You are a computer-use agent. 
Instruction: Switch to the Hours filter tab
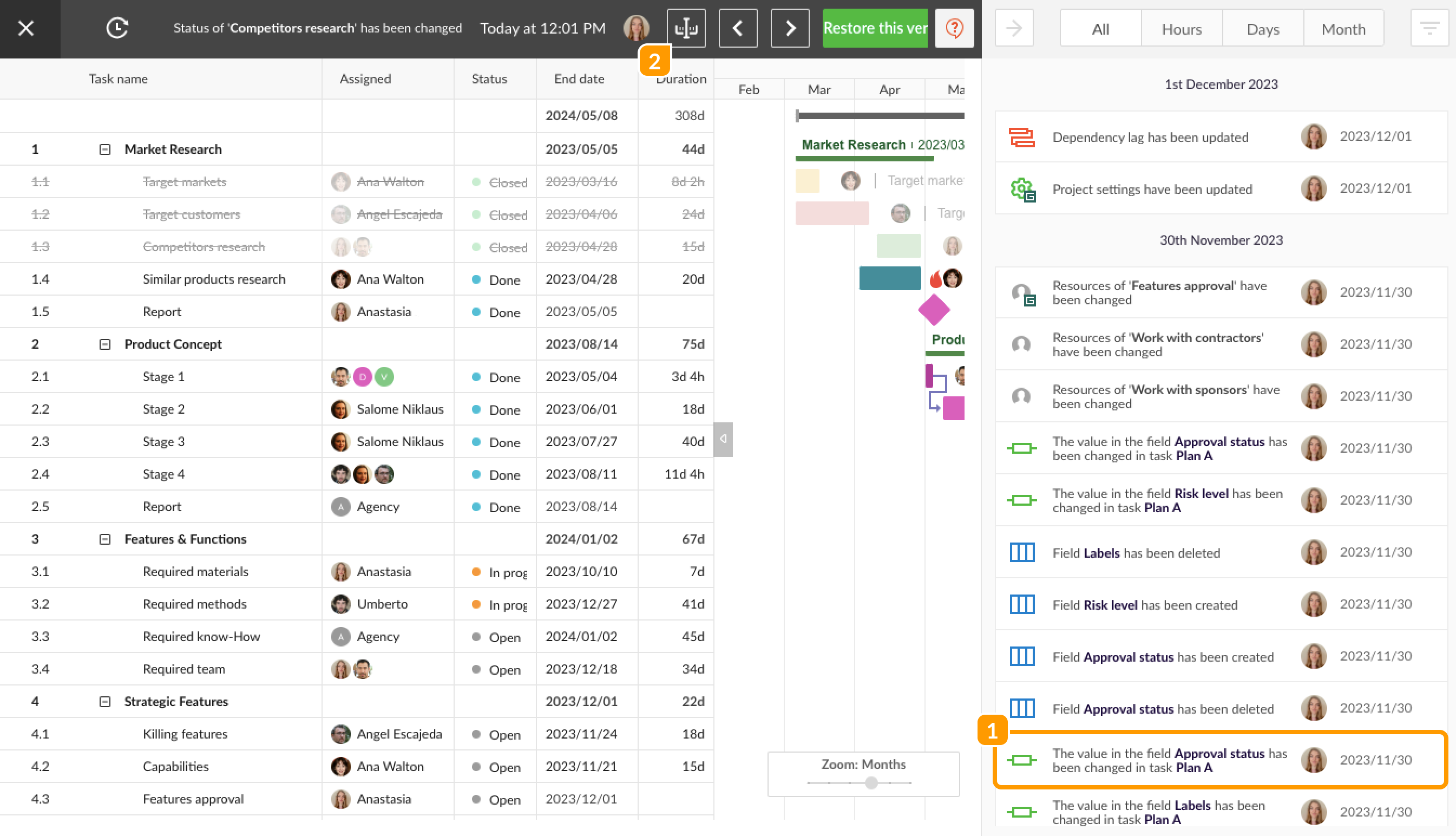click(1181, 29)
